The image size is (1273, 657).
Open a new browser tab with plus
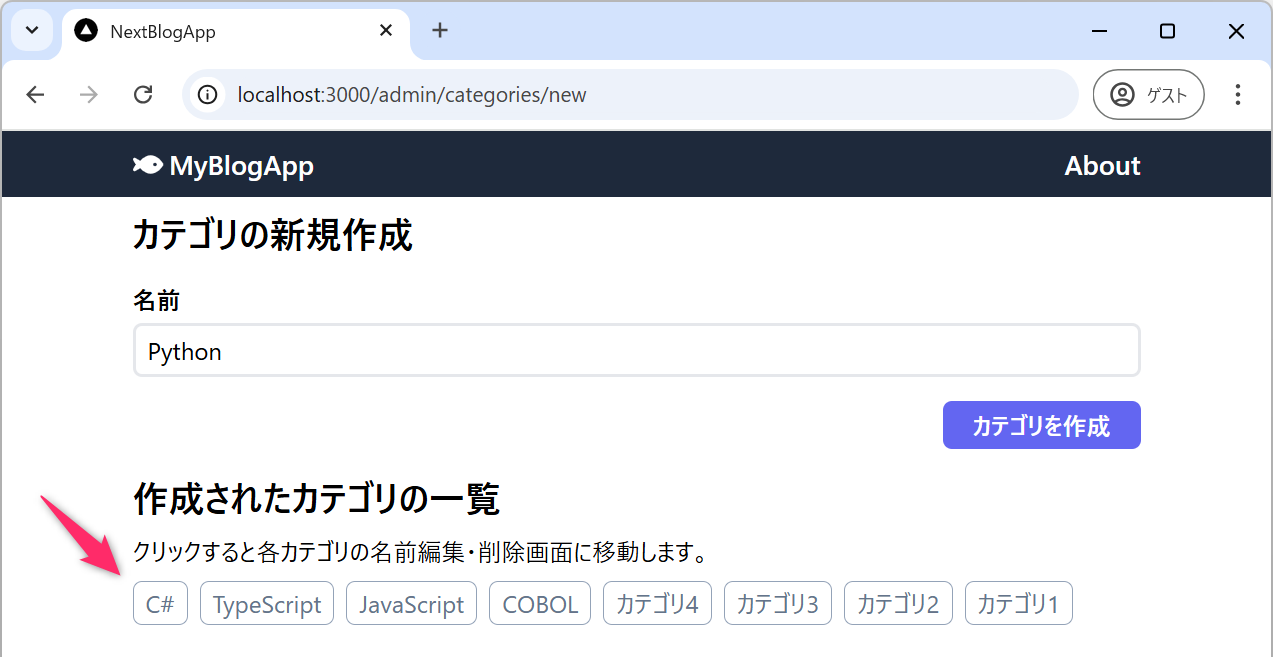click(440, 31)
